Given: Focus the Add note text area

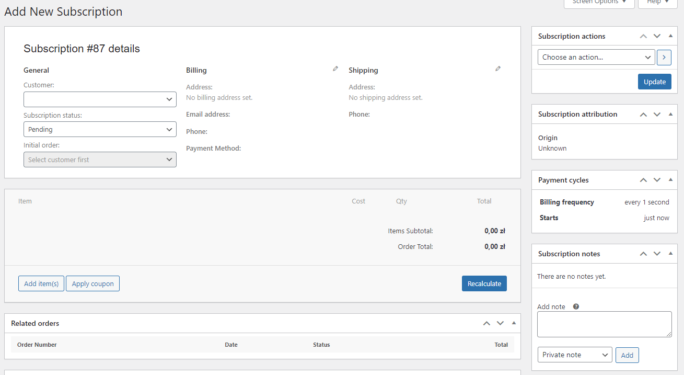Looking at the screenshot, I should 604,324.
